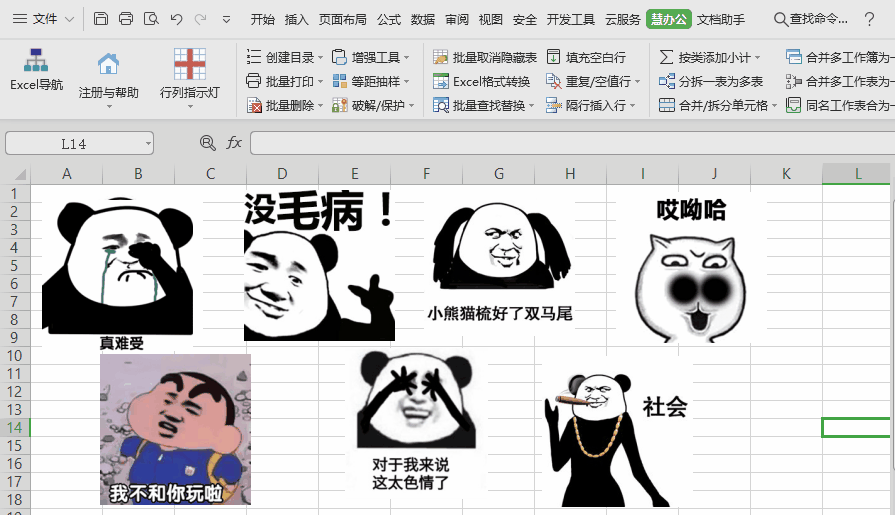Expand the 创建目录 dropdown arrow
Viewport: 895px width, 515px height.
[320, 58]
